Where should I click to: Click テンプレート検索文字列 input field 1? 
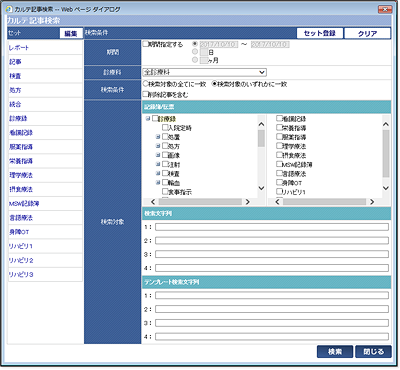[x=272, y=295]
